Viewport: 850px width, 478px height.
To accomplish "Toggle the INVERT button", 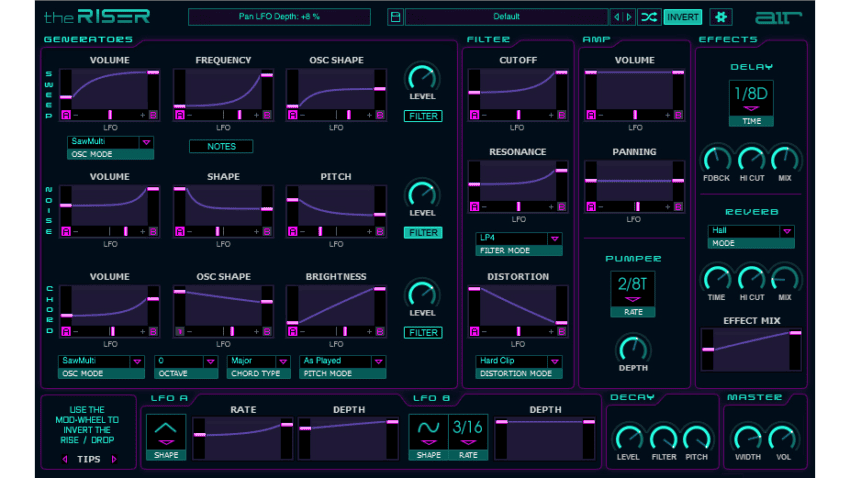I will [x=683, y=17].
